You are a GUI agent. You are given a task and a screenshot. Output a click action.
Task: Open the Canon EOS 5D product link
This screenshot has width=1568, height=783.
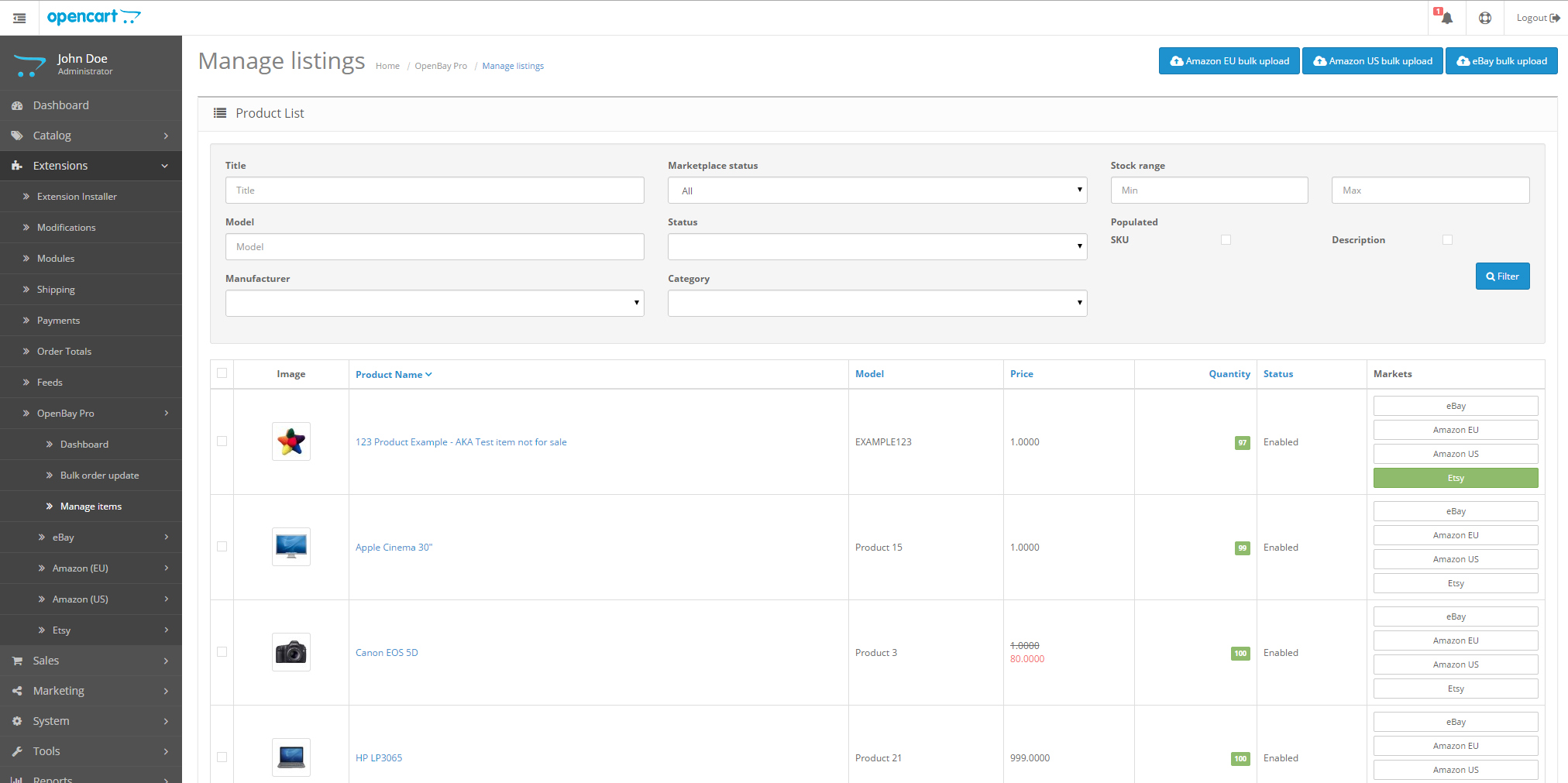(x=387, y=653)
